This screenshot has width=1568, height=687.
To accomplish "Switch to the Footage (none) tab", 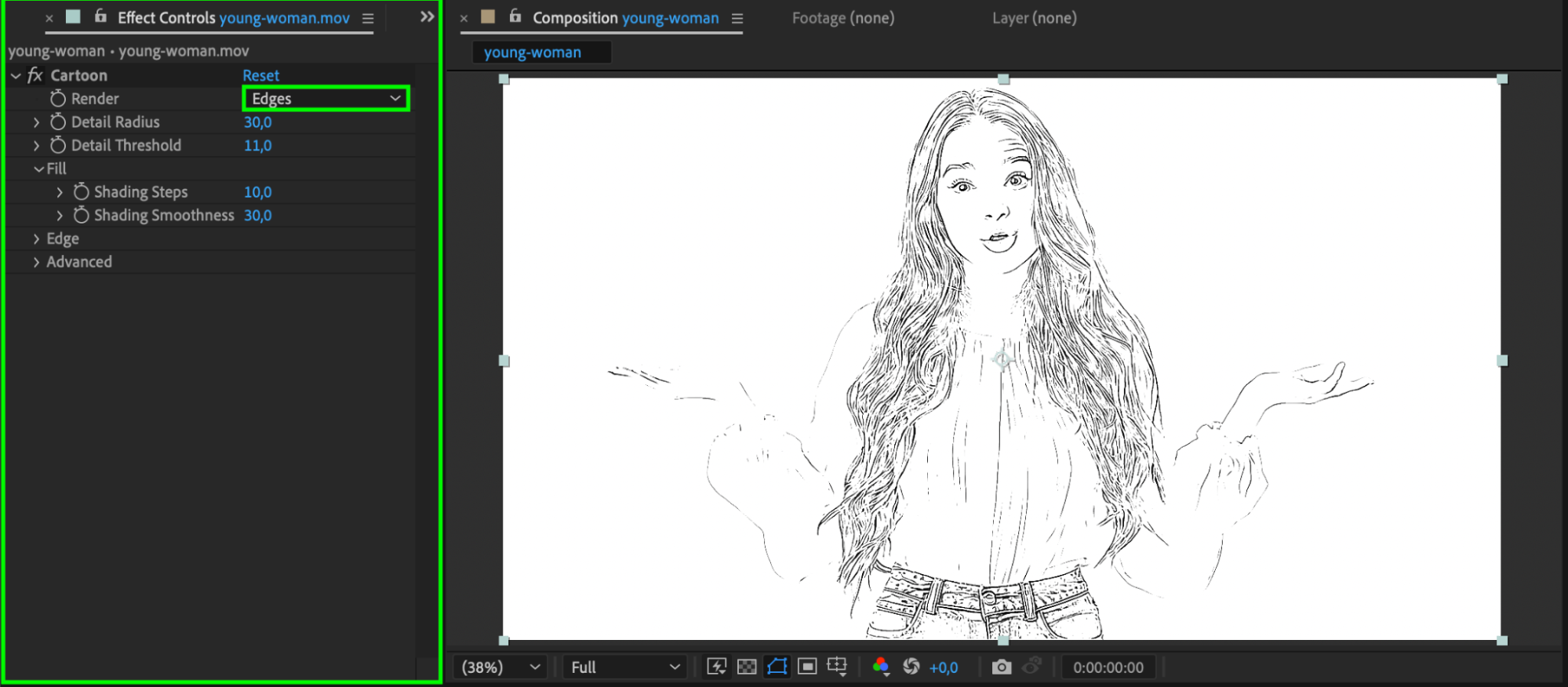I will click(842, 18).
